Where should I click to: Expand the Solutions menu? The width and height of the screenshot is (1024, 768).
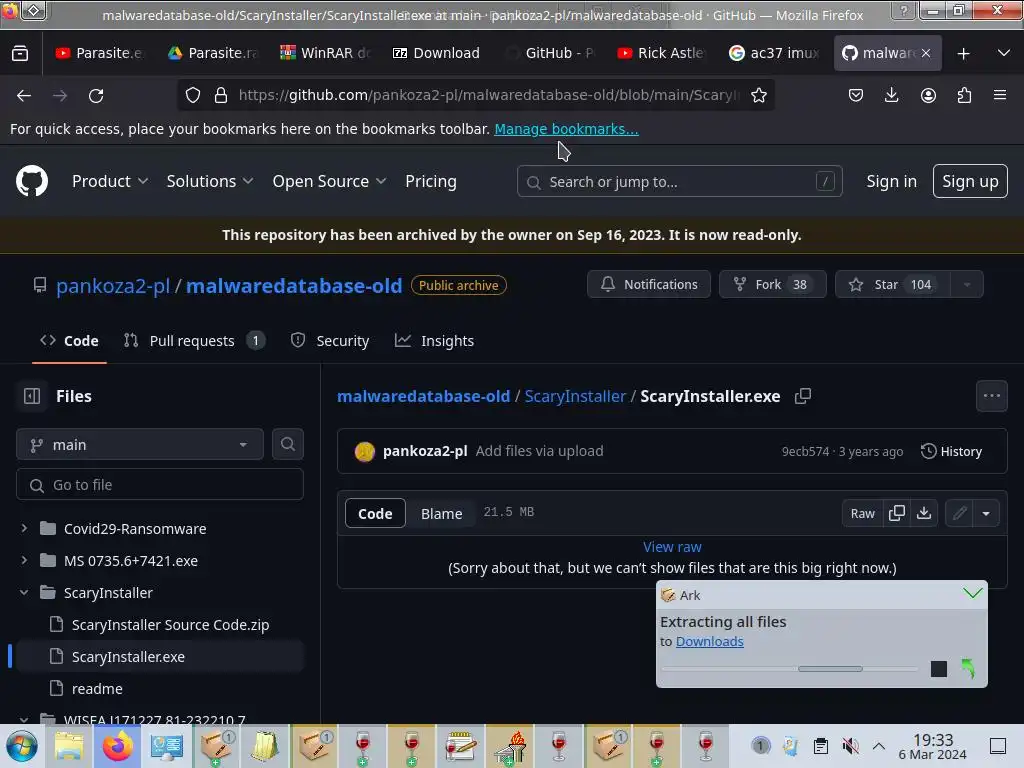pyautogui.click(x=210, y=181)
